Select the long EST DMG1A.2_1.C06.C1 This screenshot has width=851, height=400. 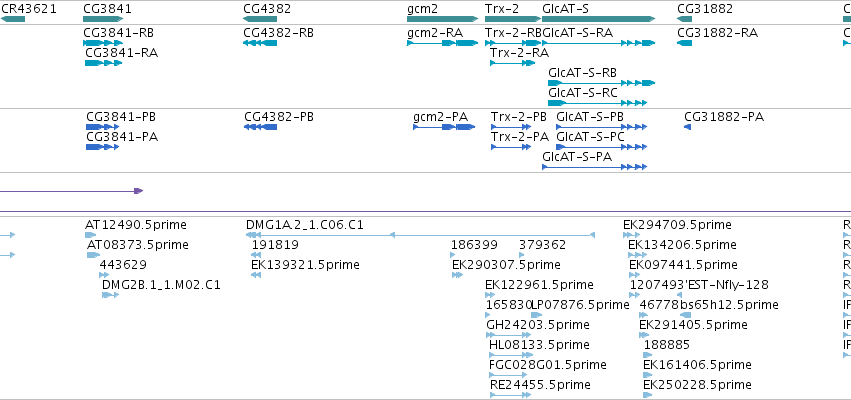(x=304, y=225)
